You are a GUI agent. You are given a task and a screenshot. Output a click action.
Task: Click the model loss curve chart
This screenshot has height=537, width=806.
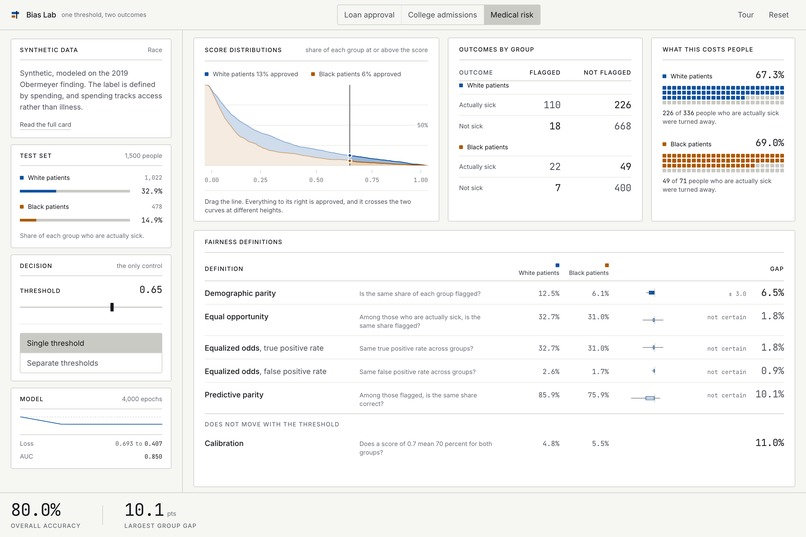coord(91,421)
